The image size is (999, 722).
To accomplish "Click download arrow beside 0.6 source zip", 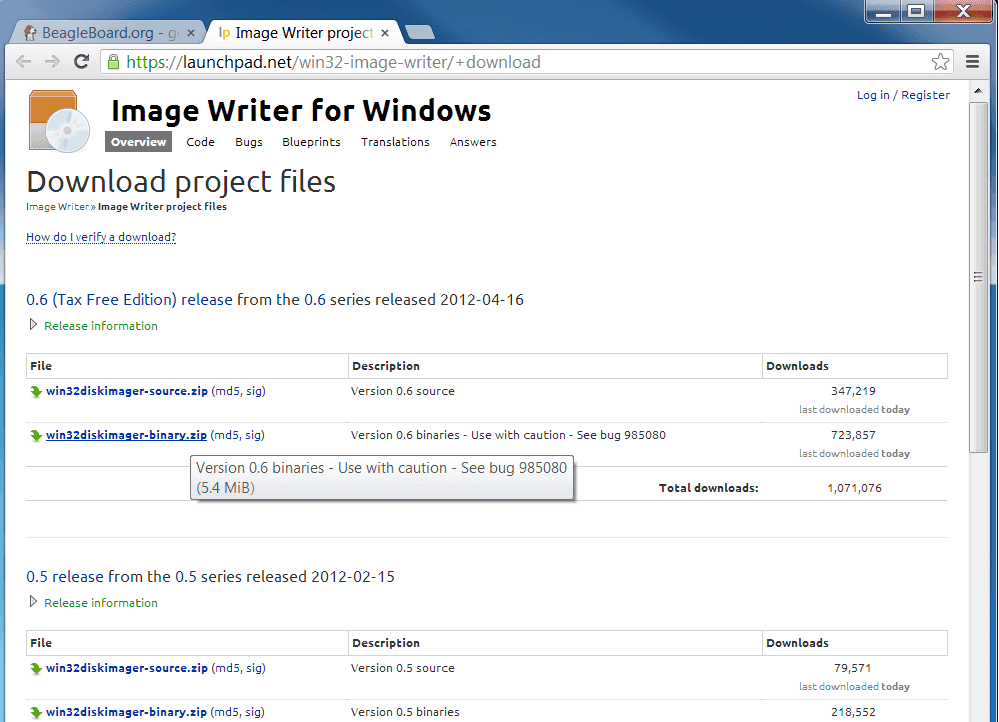I will coord(36,391).
